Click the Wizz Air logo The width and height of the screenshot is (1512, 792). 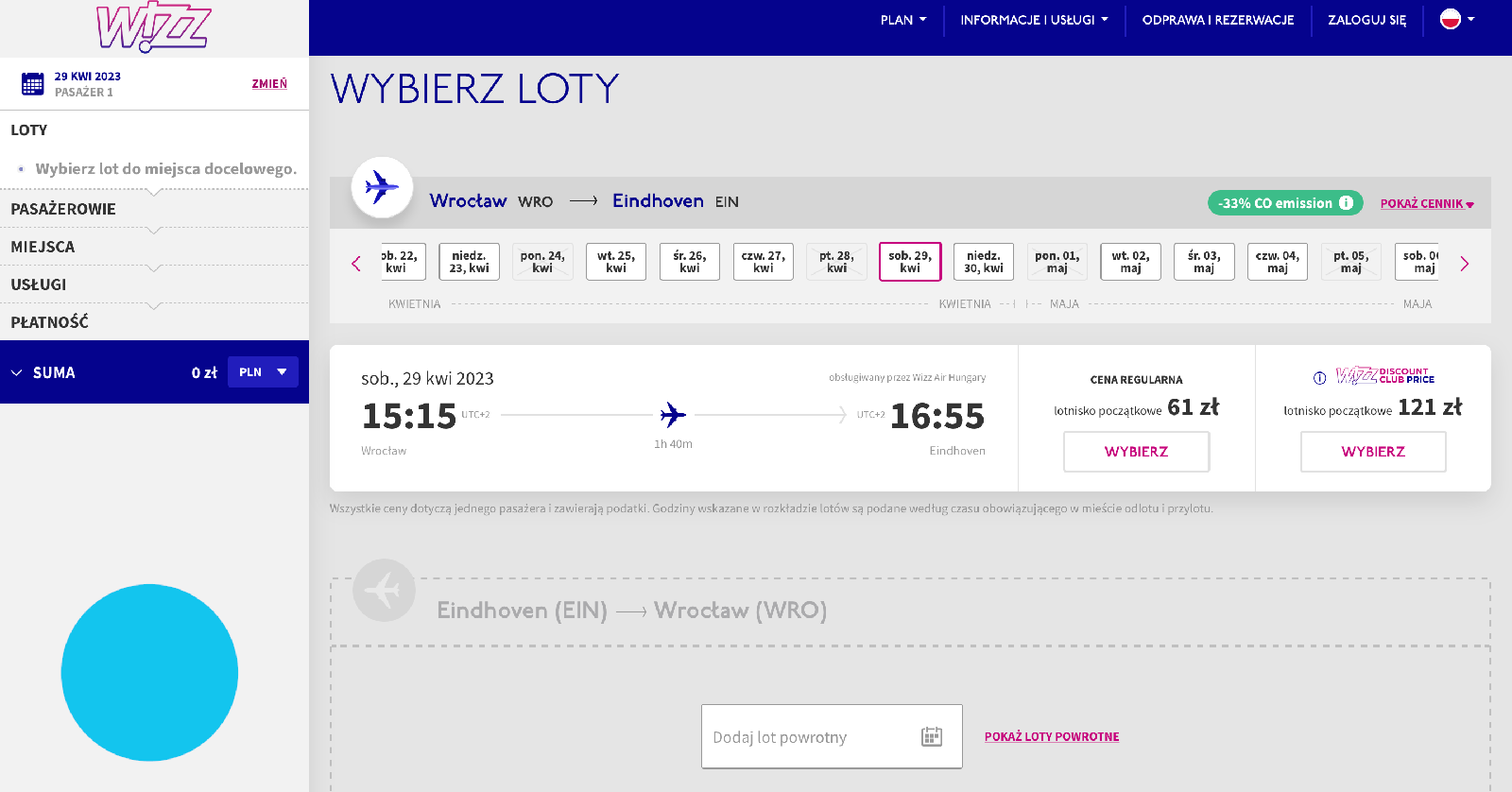[153, 28]
